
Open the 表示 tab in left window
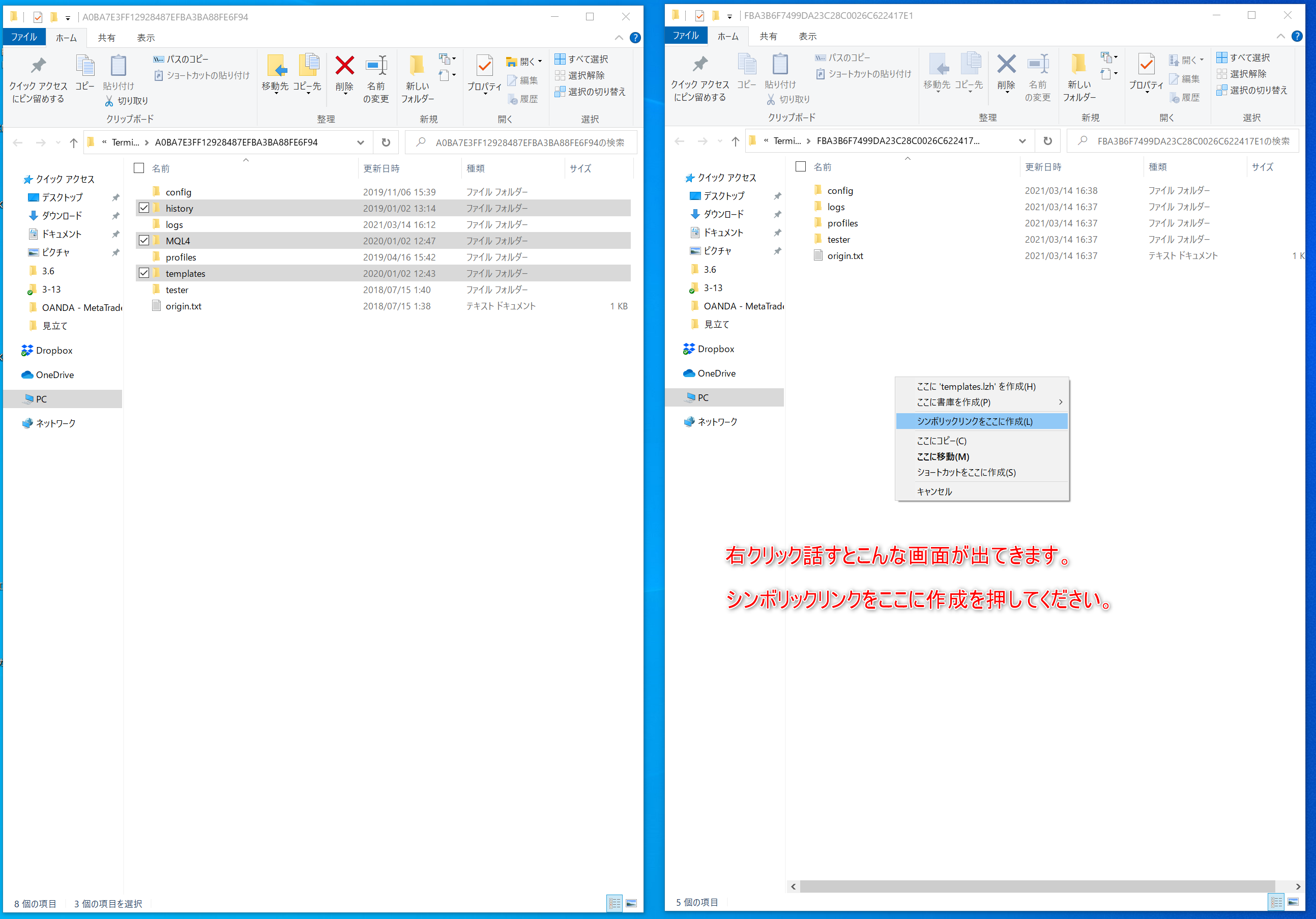point(145,38)
